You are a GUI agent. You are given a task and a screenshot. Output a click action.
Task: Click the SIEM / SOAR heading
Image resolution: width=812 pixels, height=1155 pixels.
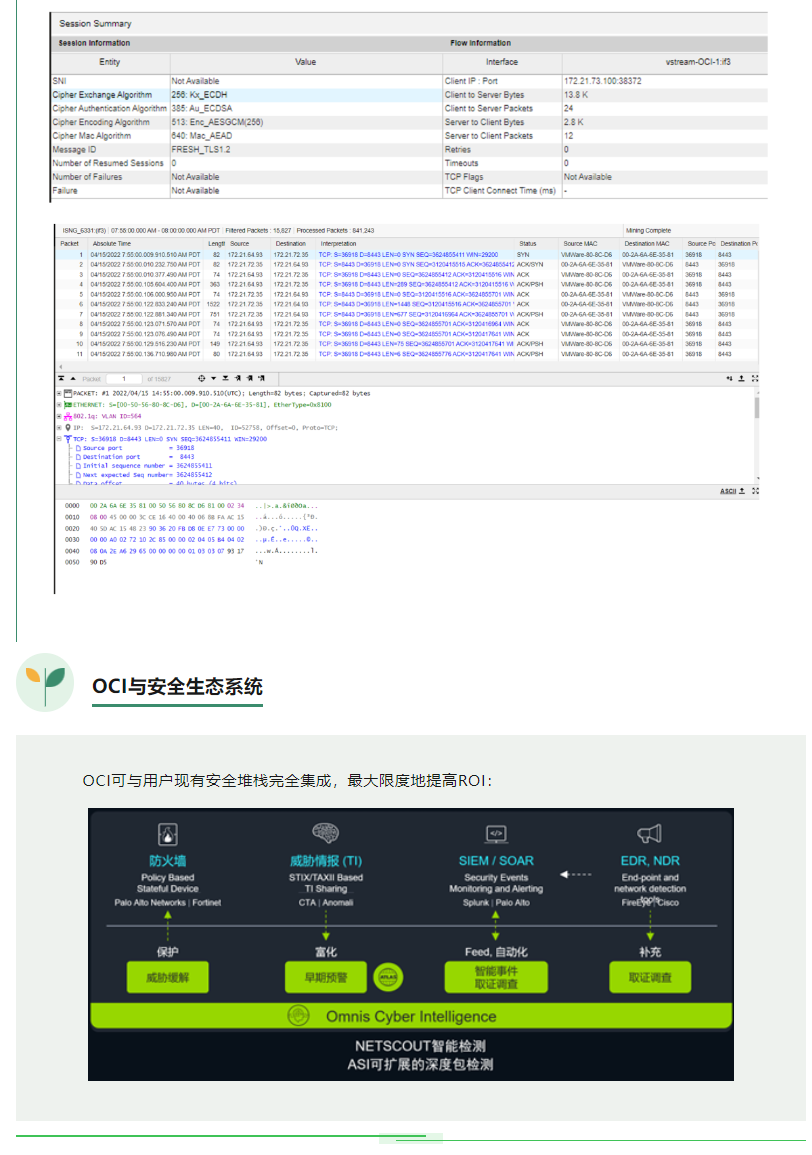(496, 861)
